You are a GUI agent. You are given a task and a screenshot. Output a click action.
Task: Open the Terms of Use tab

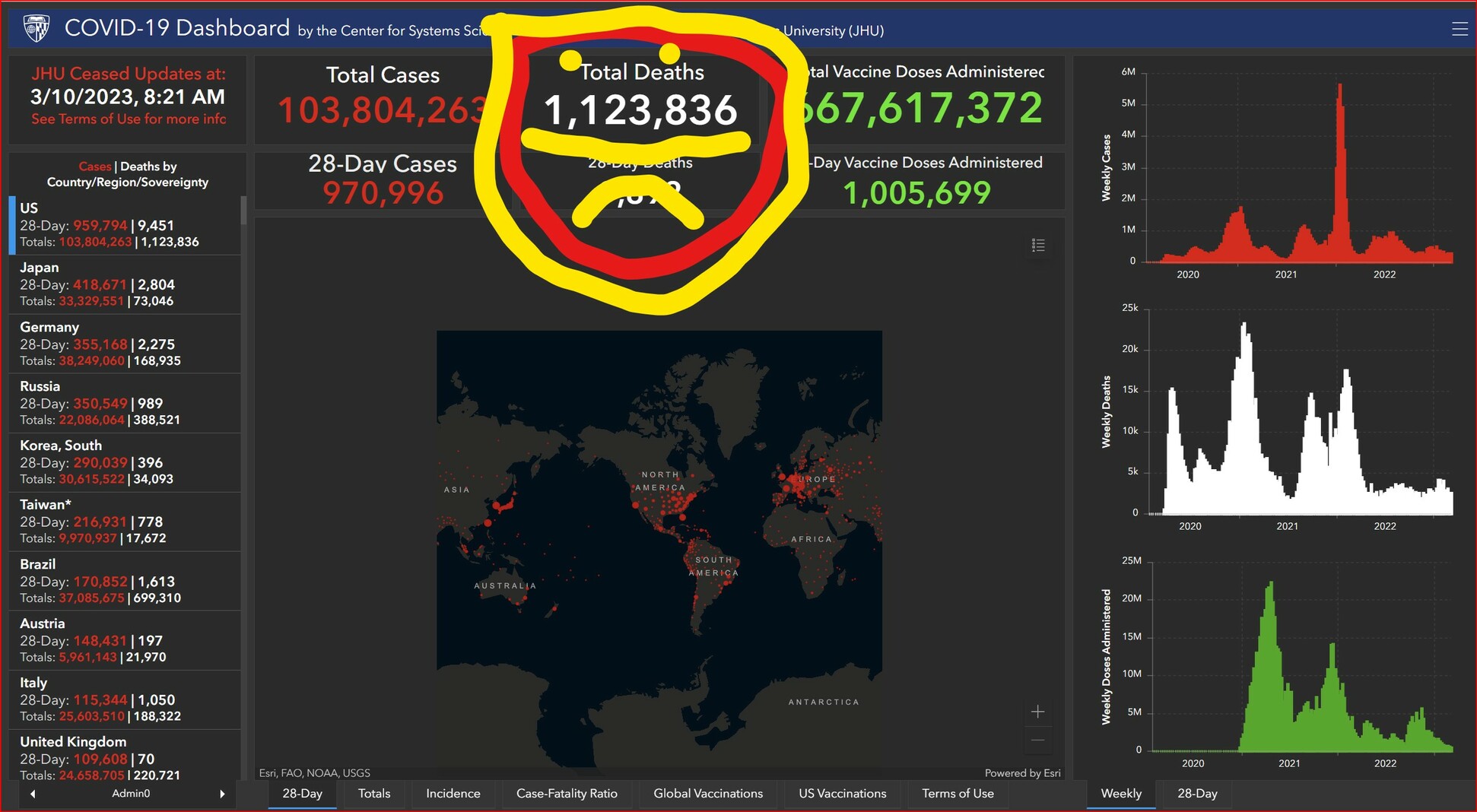click(x=958, y=793)
